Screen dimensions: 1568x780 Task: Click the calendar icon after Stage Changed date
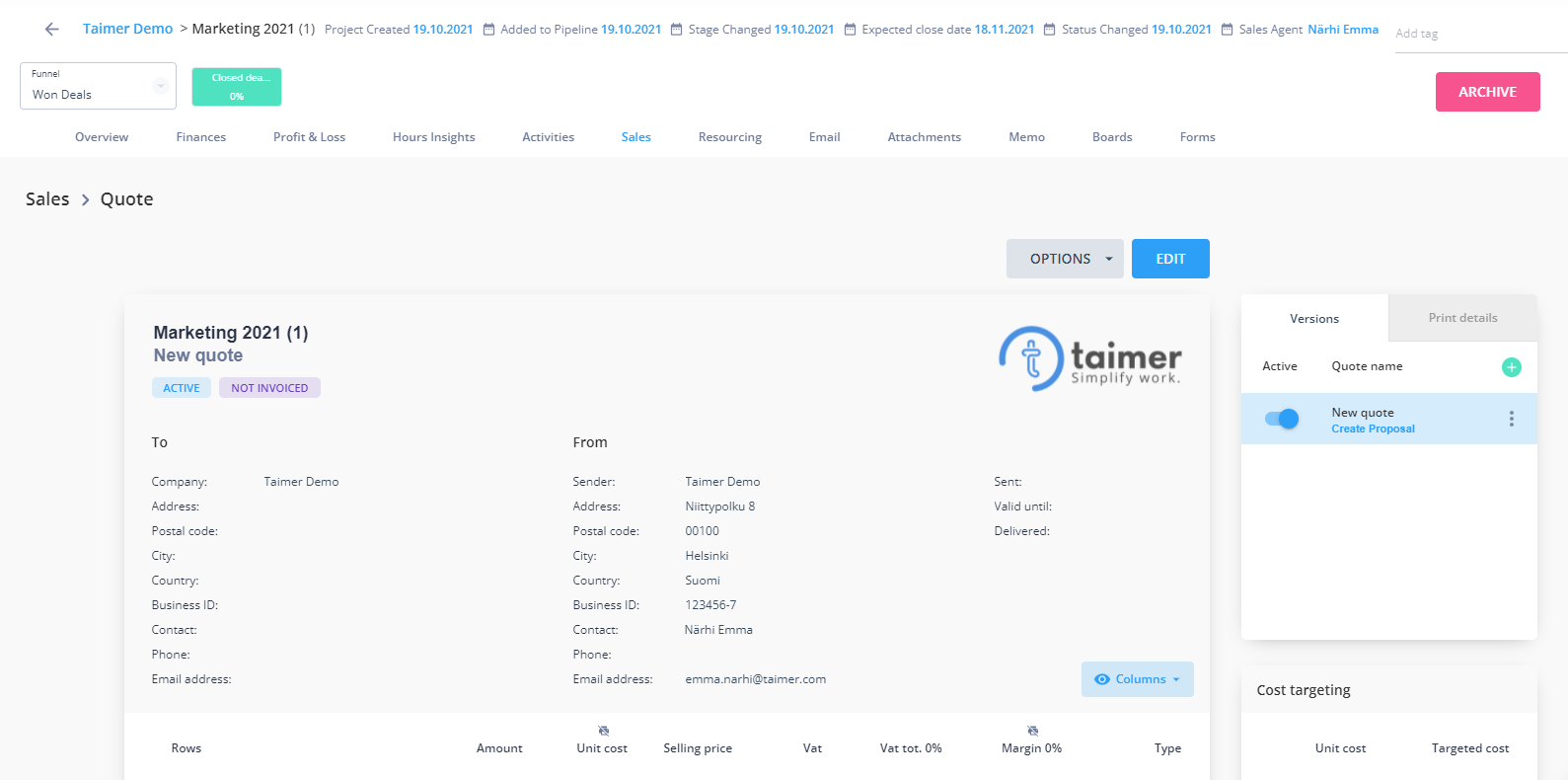pos(850,30)
